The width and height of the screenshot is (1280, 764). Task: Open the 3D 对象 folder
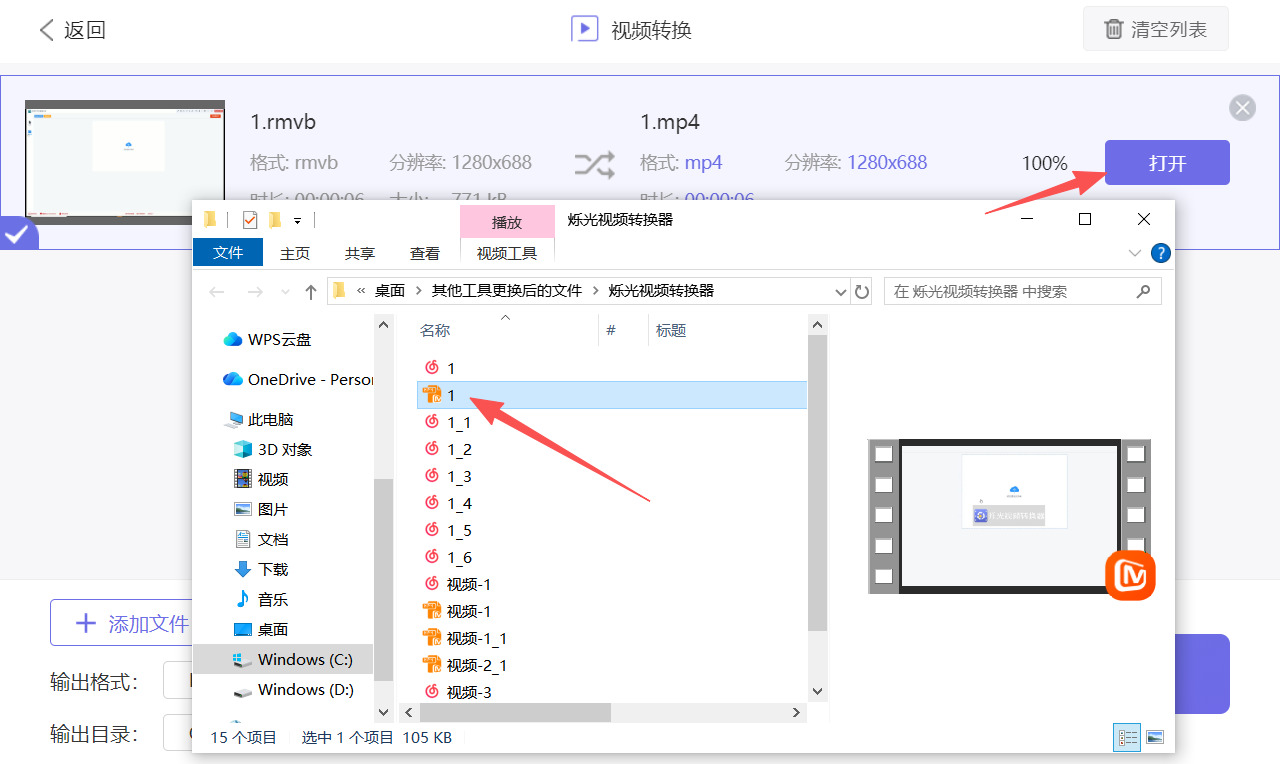(x=272, y=449)
